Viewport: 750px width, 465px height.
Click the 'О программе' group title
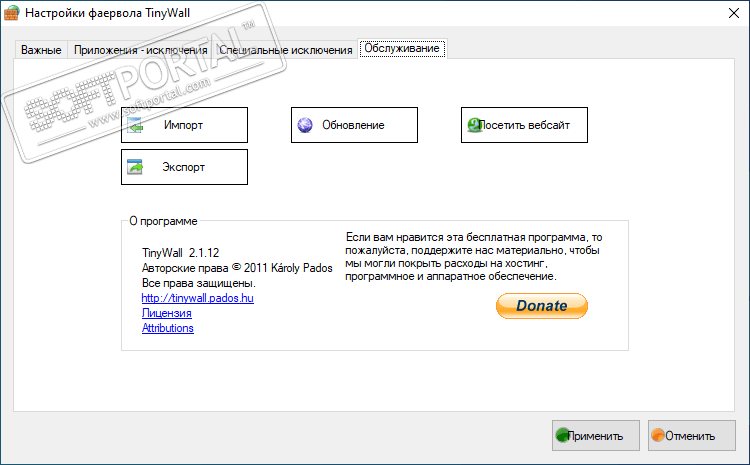[x=163, y=221]
